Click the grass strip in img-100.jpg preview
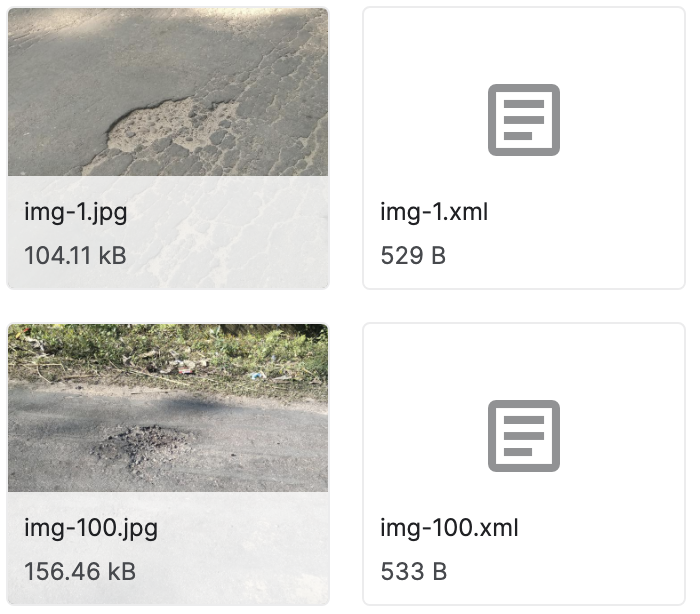 168,350
